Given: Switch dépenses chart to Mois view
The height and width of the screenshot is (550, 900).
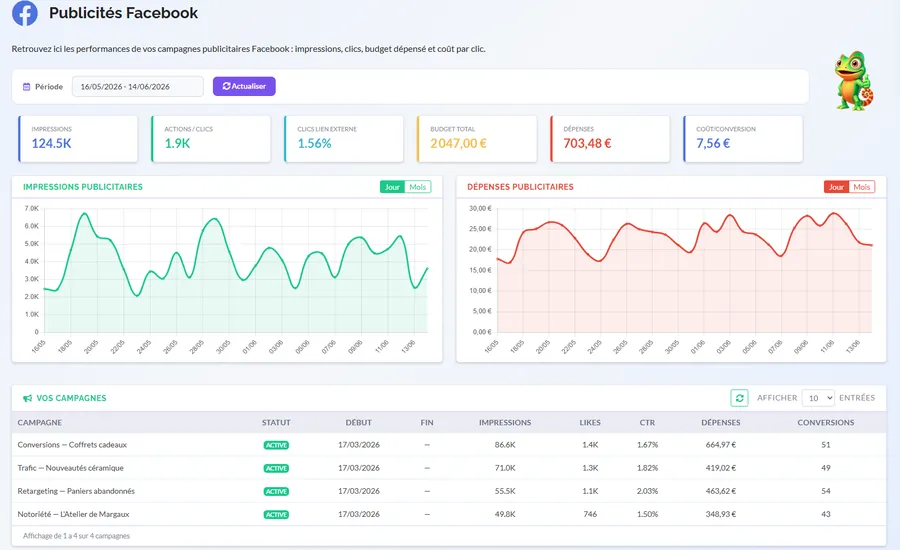Looking at the screenshot, I should (x=862, y=187).
